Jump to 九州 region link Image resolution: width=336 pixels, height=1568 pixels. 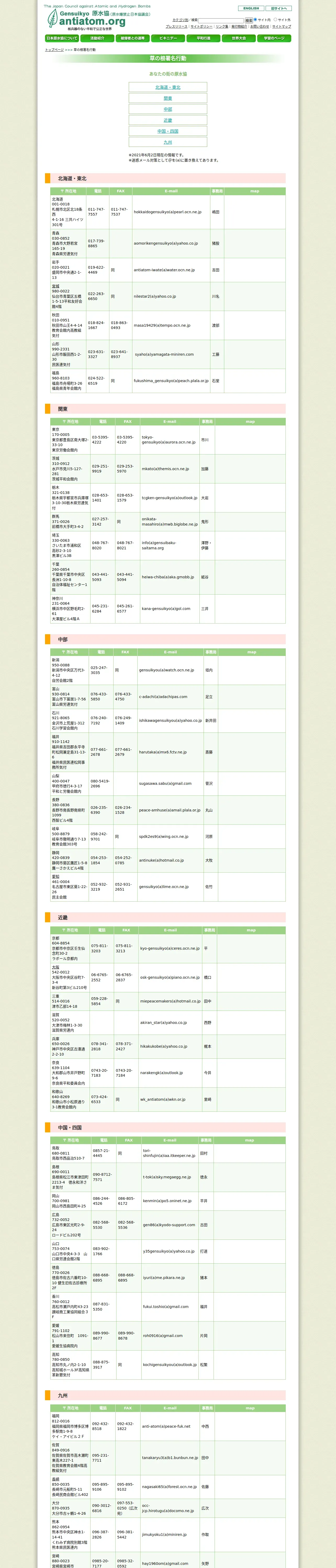[x=168, y=142]
